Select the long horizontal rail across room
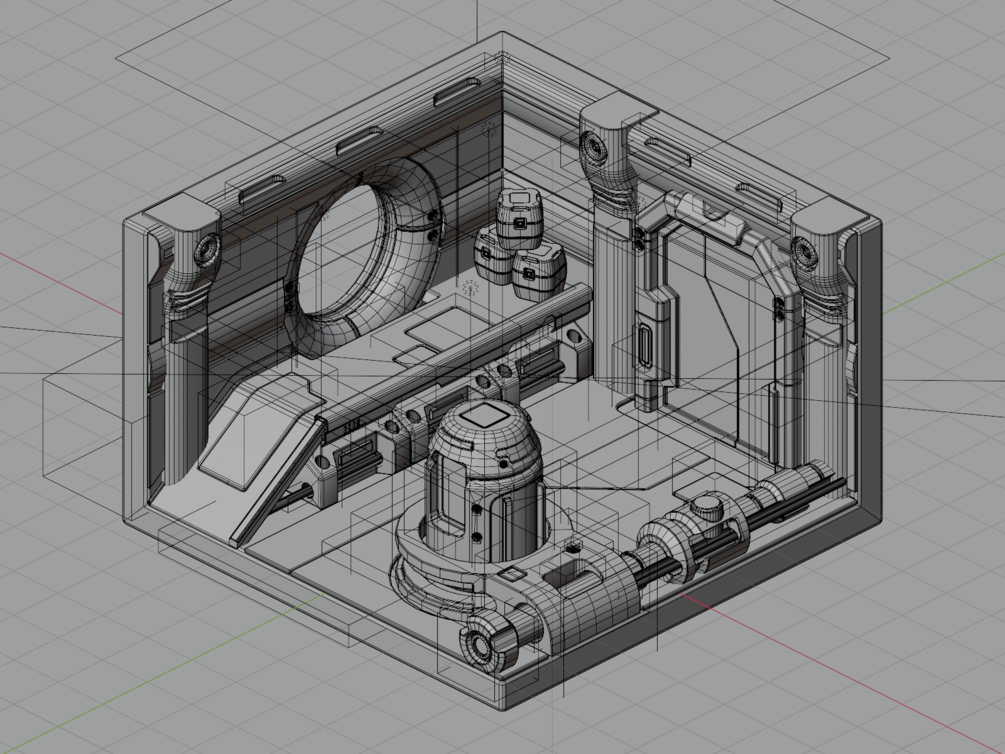 (455, 357)
